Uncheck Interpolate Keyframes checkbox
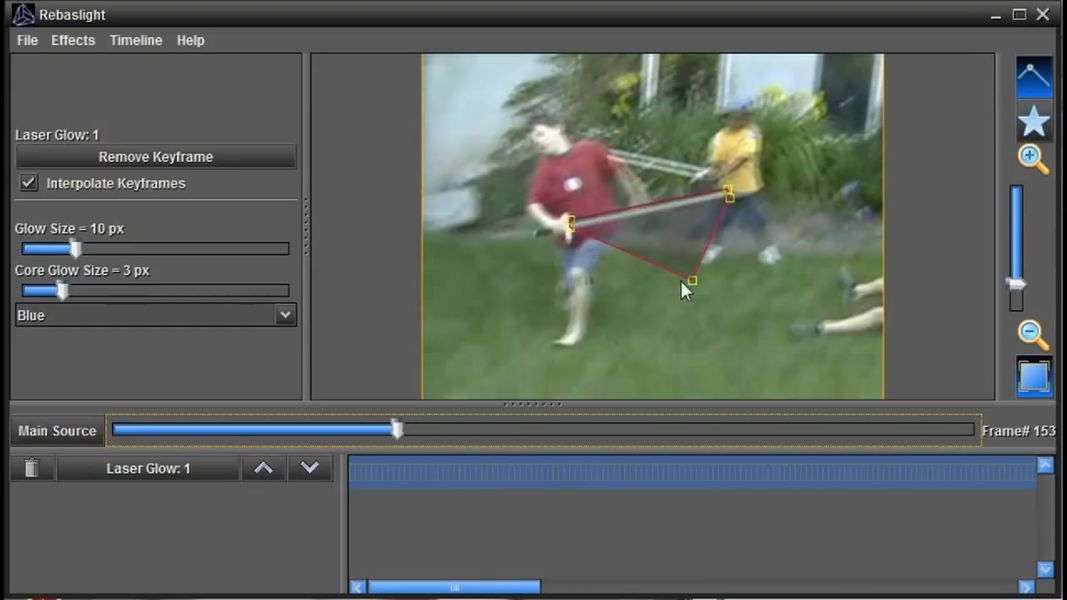1067x600 pixels. [x=29, y=183]
